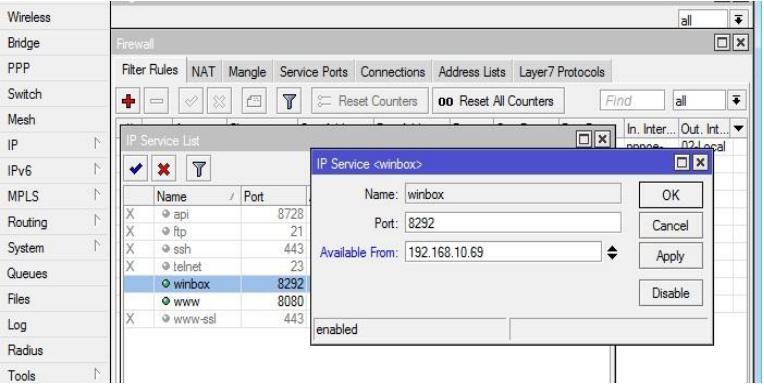Open the Firewall 'all' chain dropdown
Viewport: 764px width, 385px height.
(736, 101)
